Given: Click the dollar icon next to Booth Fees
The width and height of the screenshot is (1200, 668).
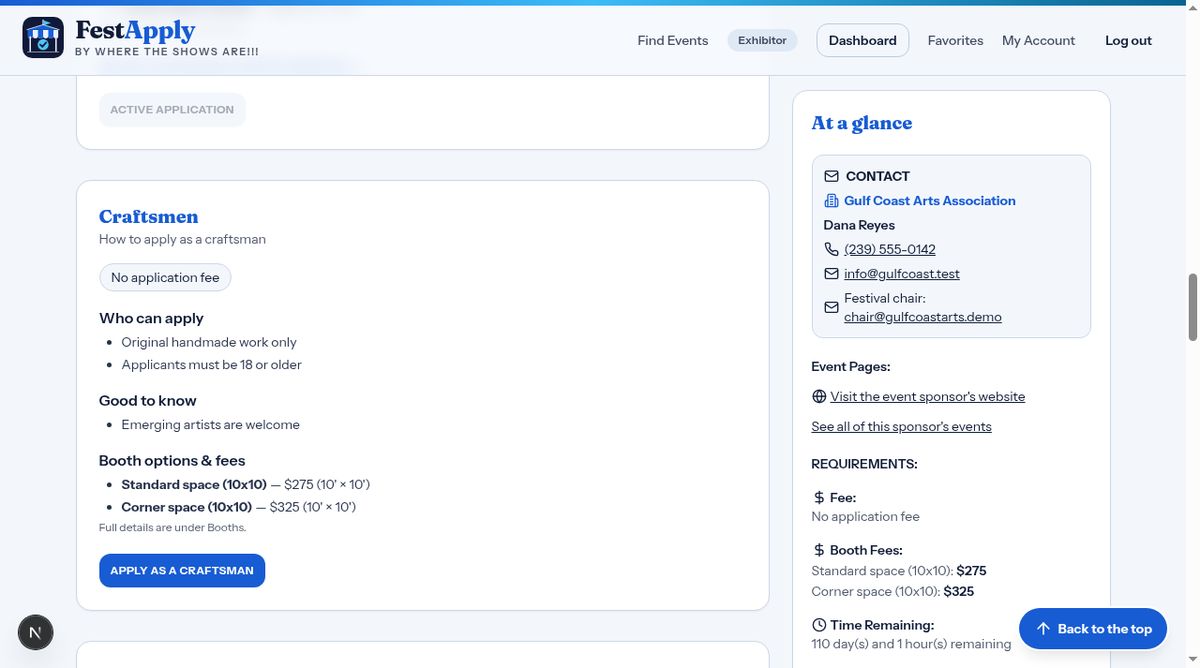Looking at the screenshot, I should click(x=819, y=550).
